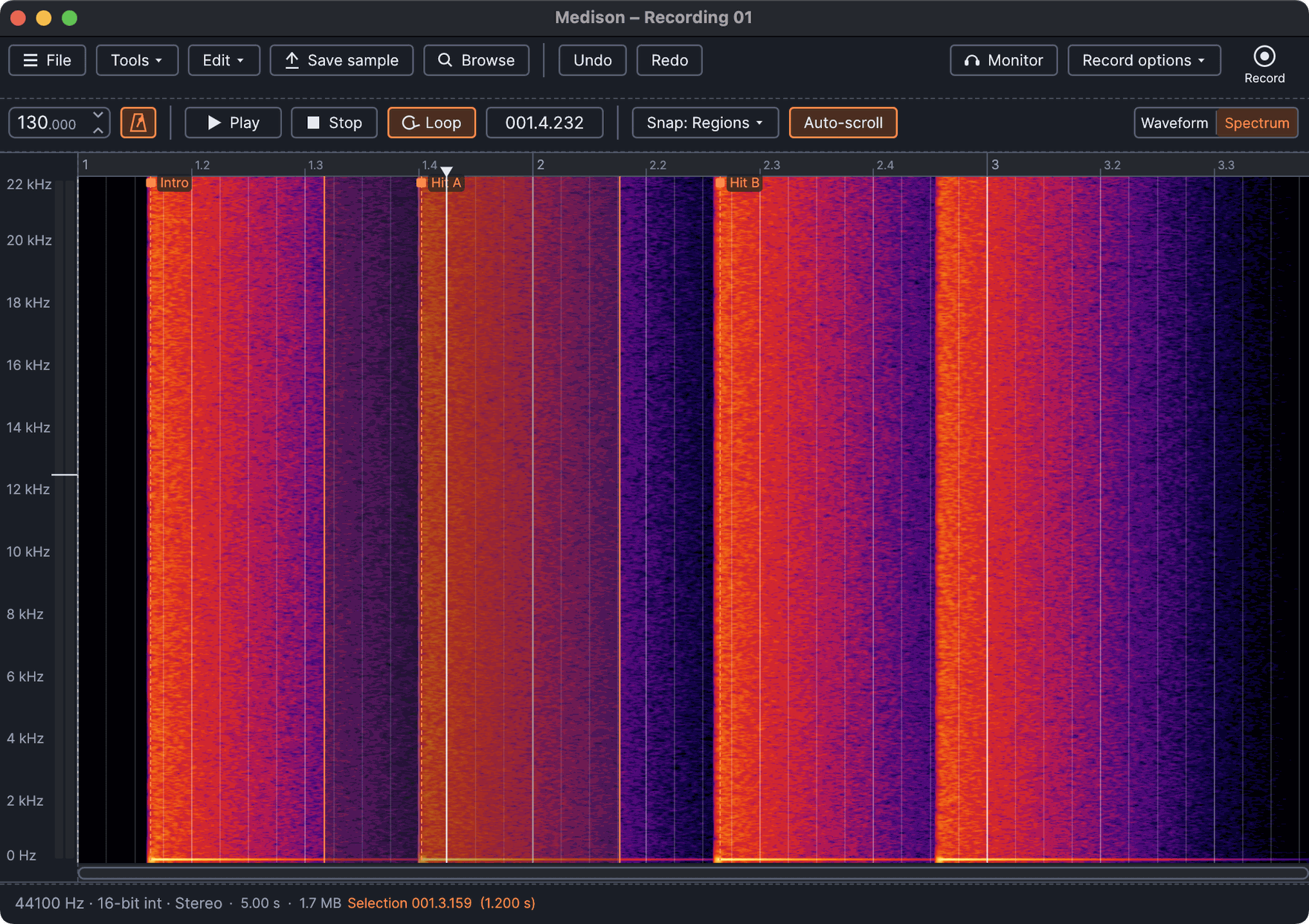Toggle the Auto-scroll option

point(843,123)
